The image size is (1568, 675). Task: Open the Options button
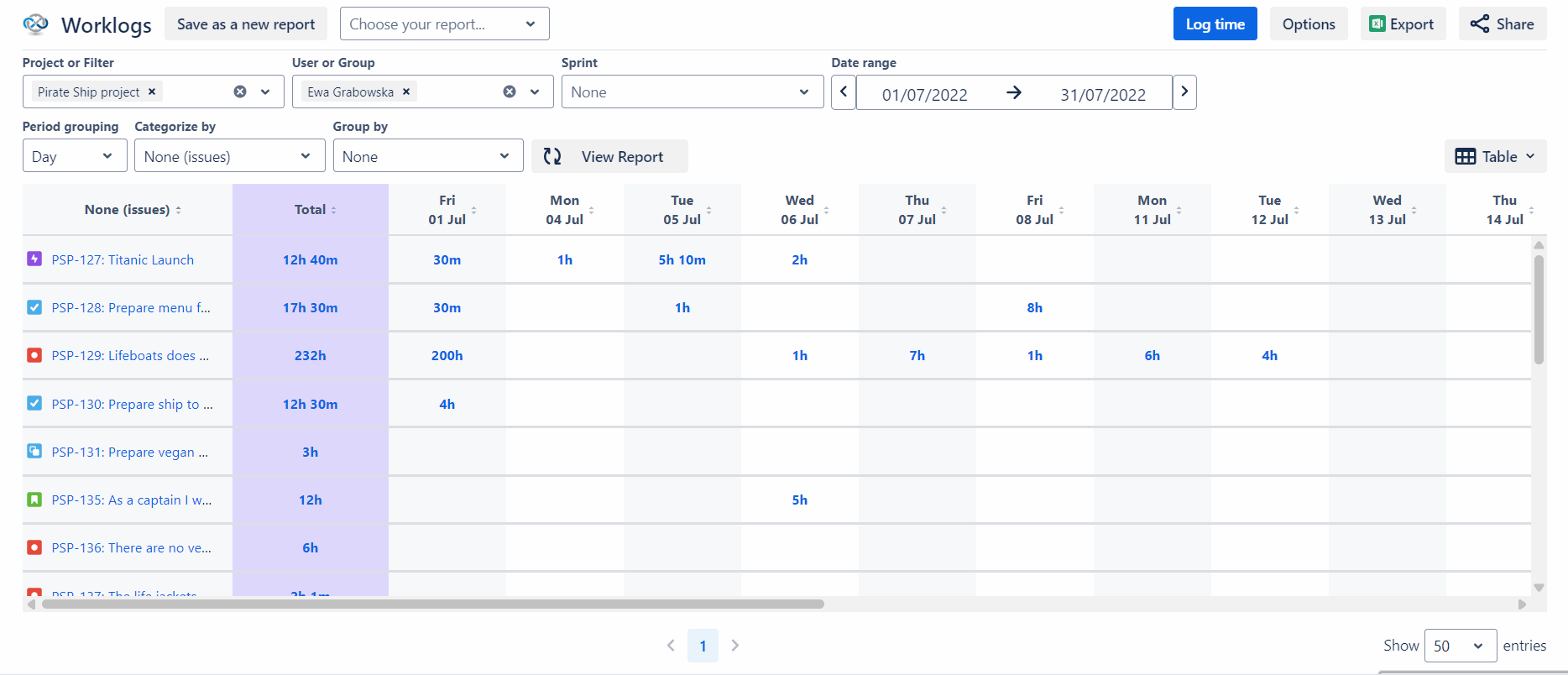click(1309, 24)
